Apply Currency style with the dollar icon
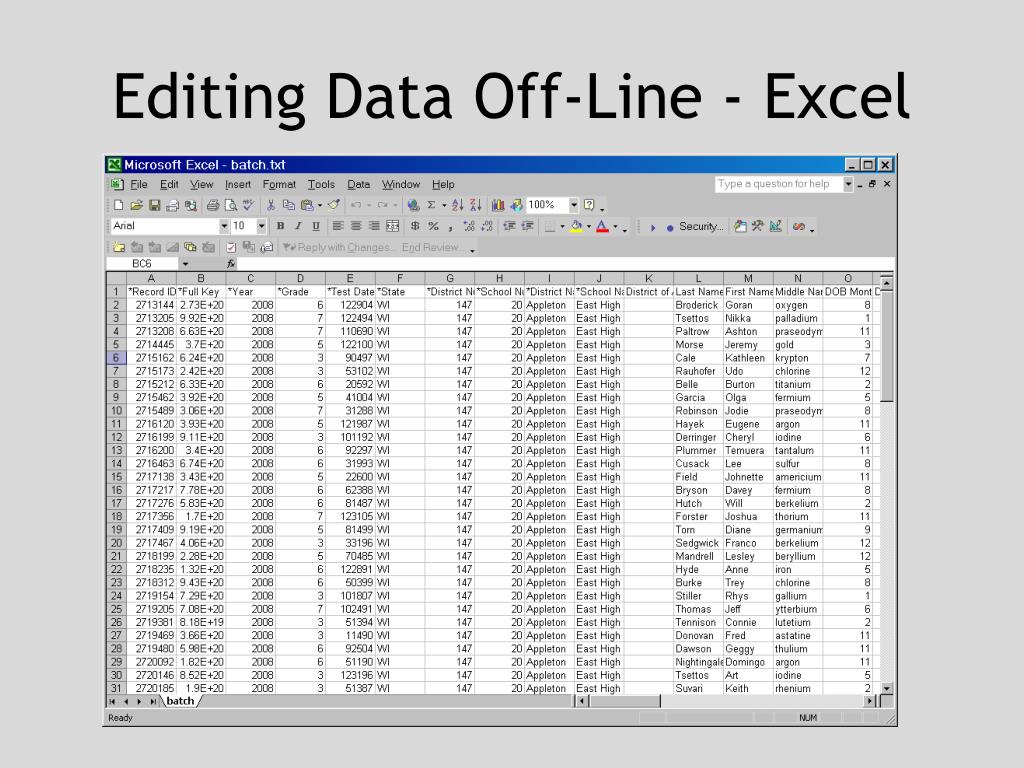 [x=415, y=227]
